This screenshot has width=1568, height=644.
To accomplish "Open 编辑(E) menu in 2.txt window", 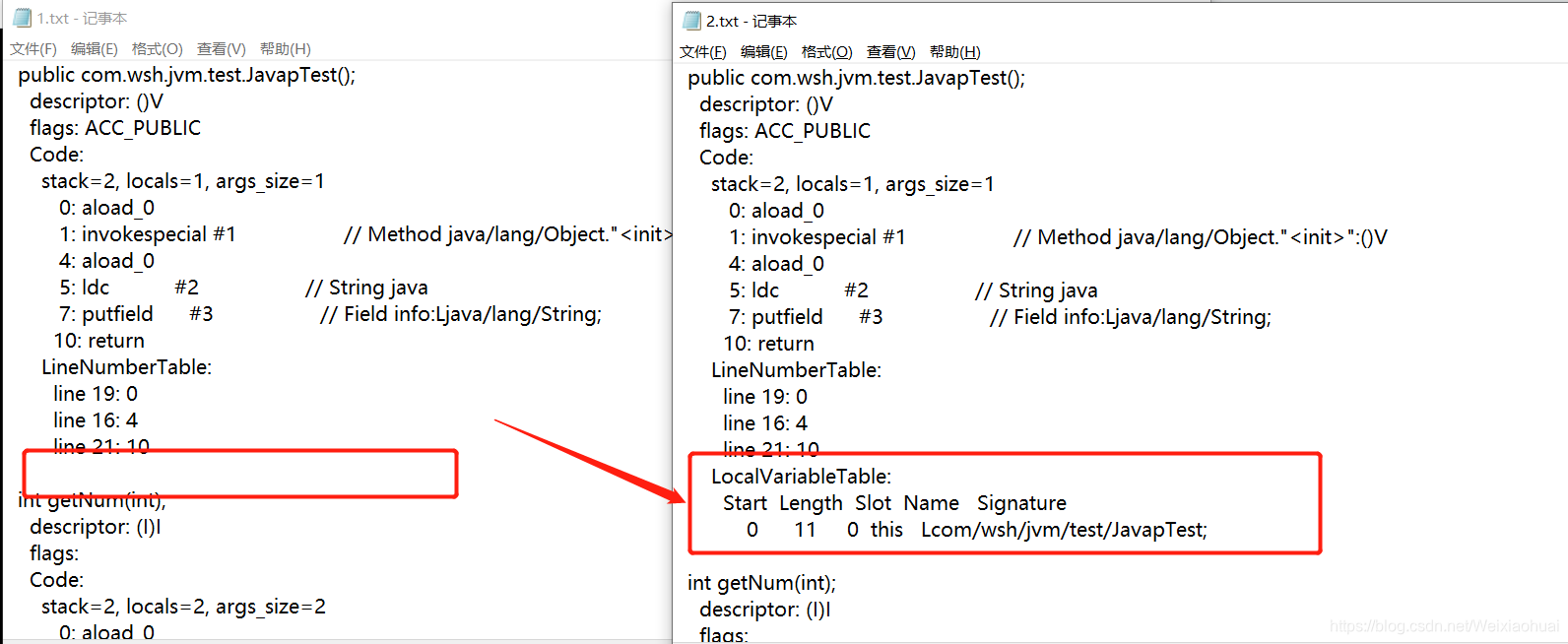I will click(764, 52).
